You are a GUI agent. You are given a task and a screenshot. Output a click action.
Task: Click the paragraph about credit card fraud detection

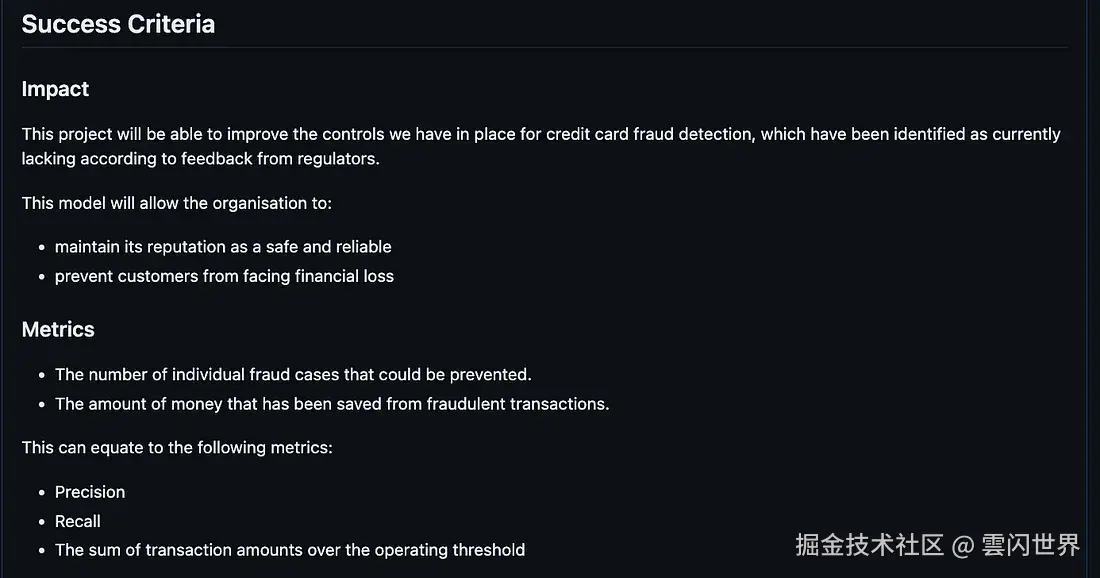541,146
